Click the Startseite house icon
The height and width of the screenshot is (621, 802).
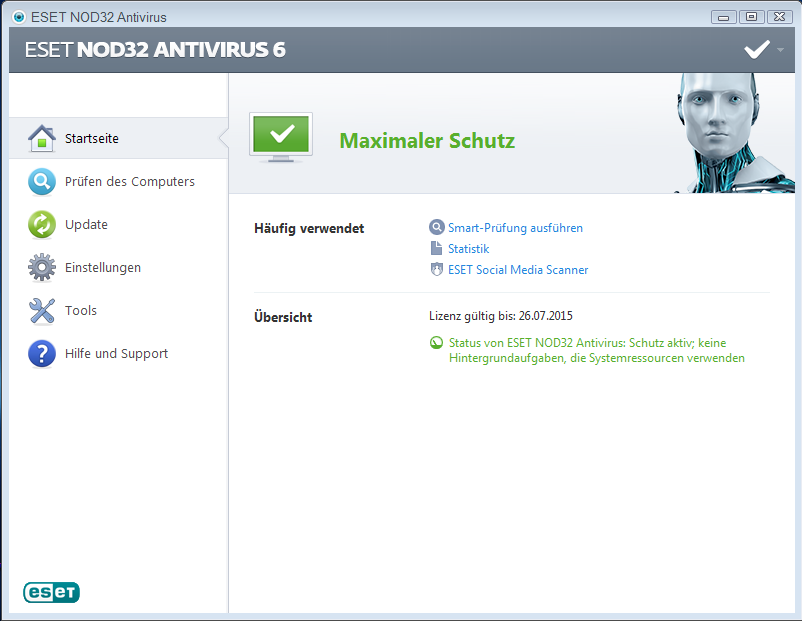pyautogui.click(x=42, y=139)
